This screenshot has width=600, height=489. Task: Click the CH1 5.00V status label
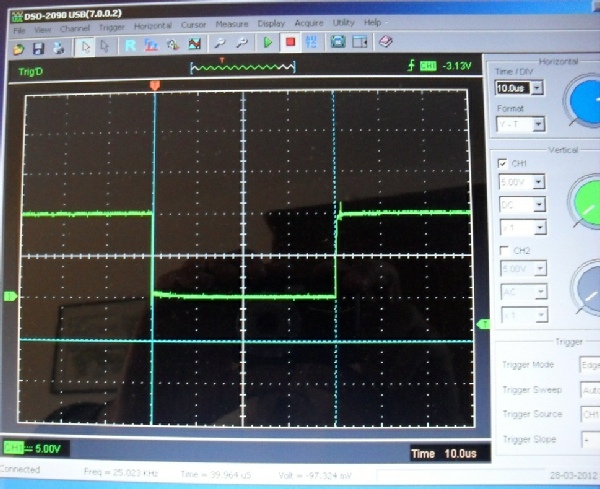(x=35, y=449)
